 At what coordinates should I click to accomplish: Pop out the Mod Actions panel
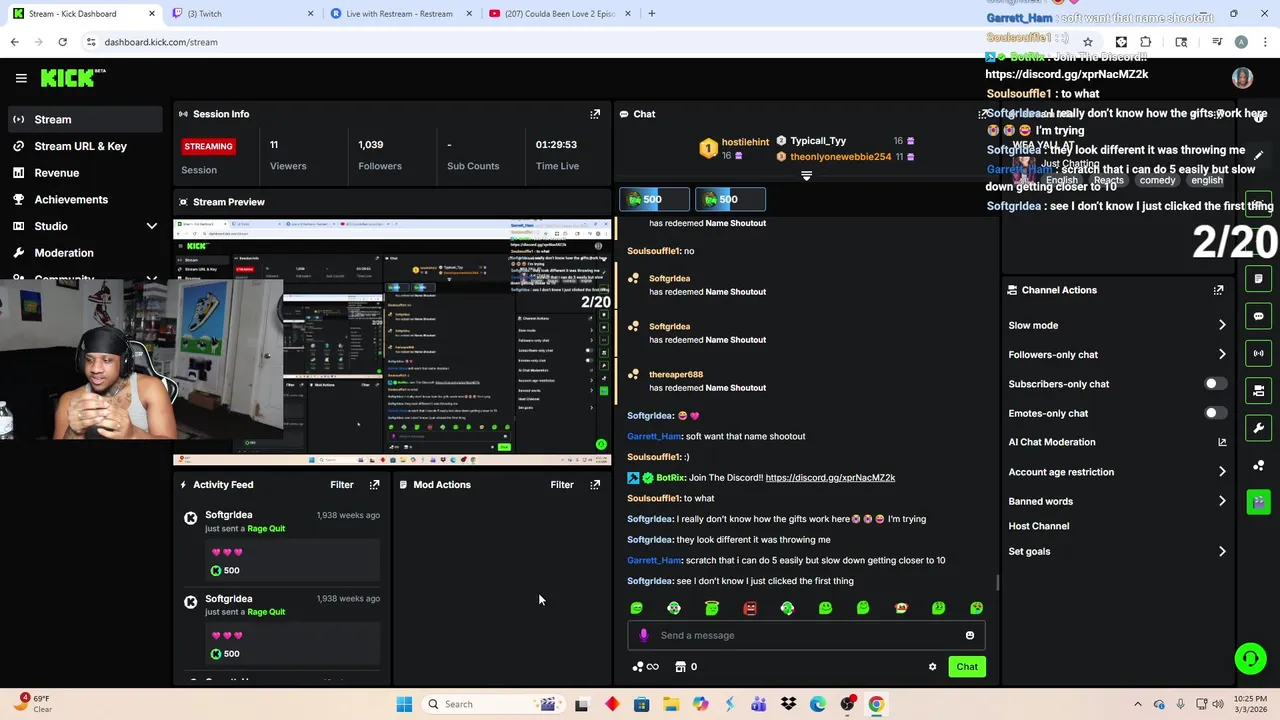[595, 485]
